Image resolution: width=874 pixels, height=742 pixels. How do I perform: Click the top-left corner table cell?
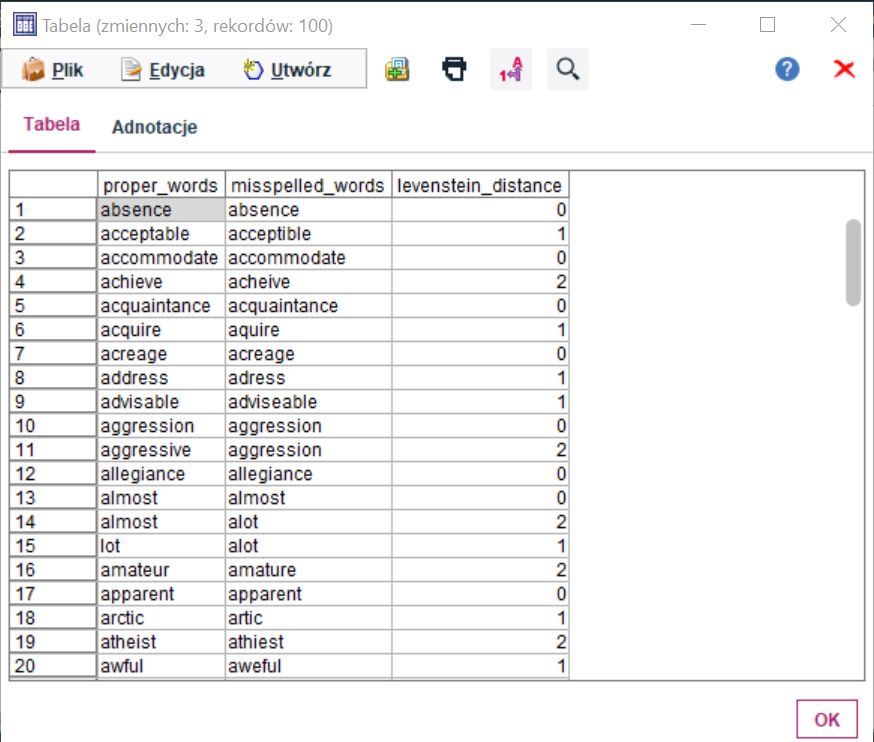coord(53,185)
